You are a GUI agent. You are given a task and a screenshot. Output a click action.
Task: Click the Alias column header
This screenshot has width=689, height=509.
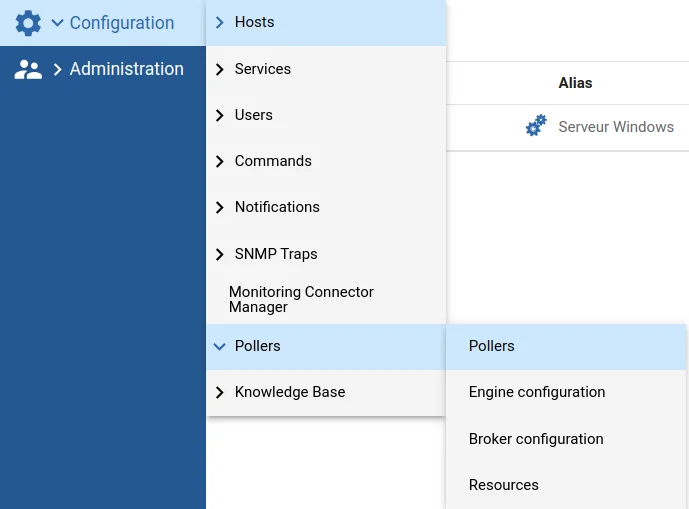575,83
